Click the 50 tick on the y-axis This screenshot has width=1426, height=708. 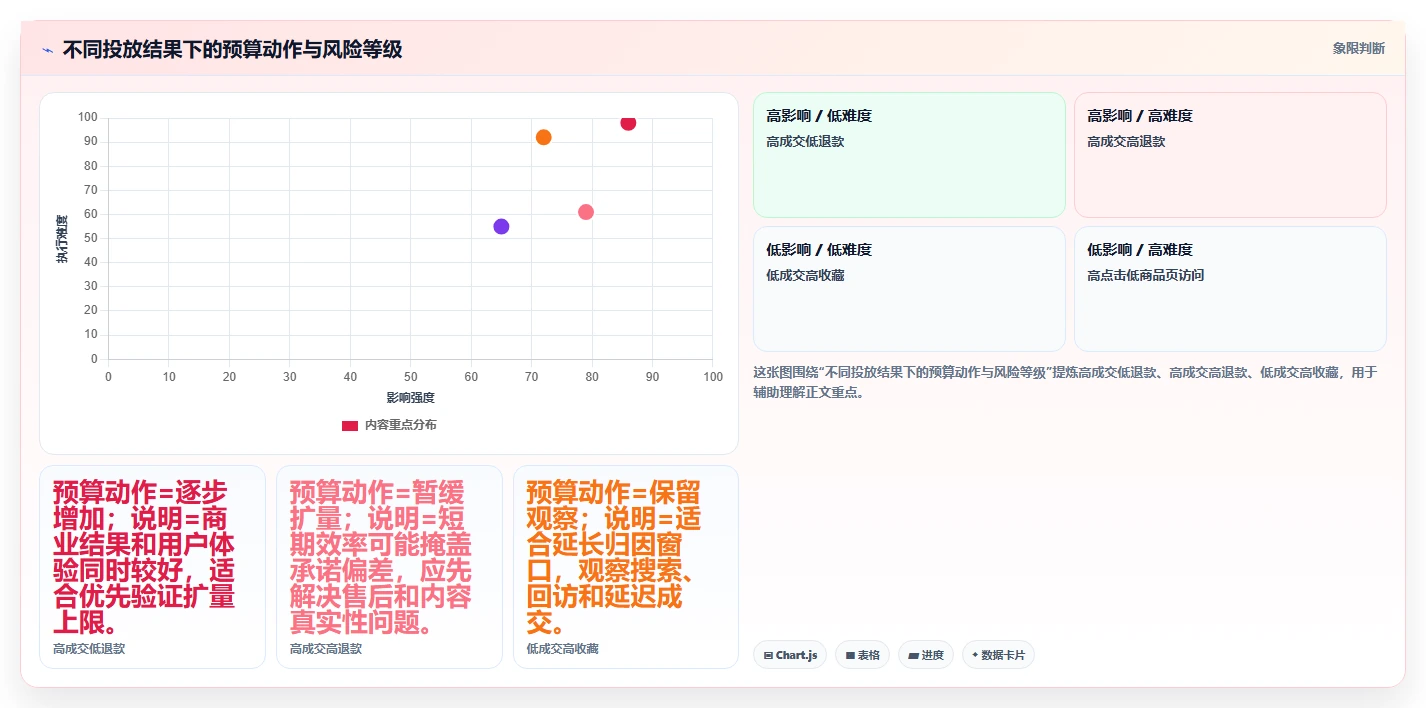coord(91,238)
